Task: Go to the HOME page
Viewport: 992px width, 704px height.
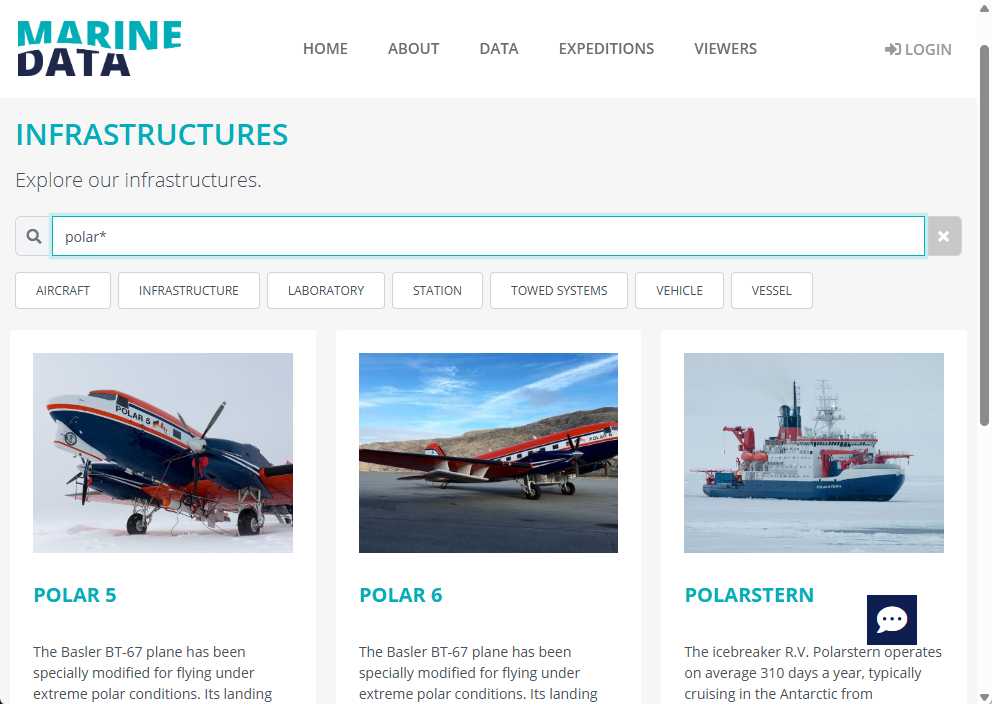Action: coord(325,49)
